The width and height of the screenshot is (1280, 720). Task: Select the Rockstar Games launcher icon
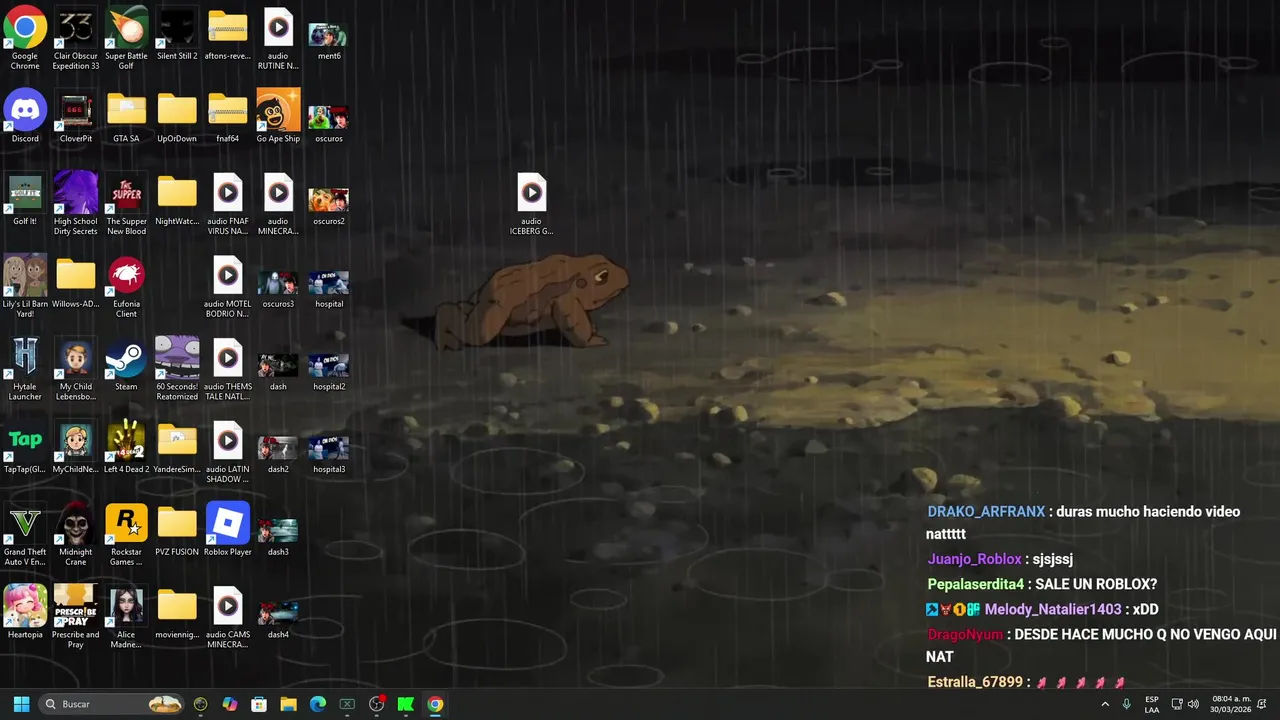[126, 536]
